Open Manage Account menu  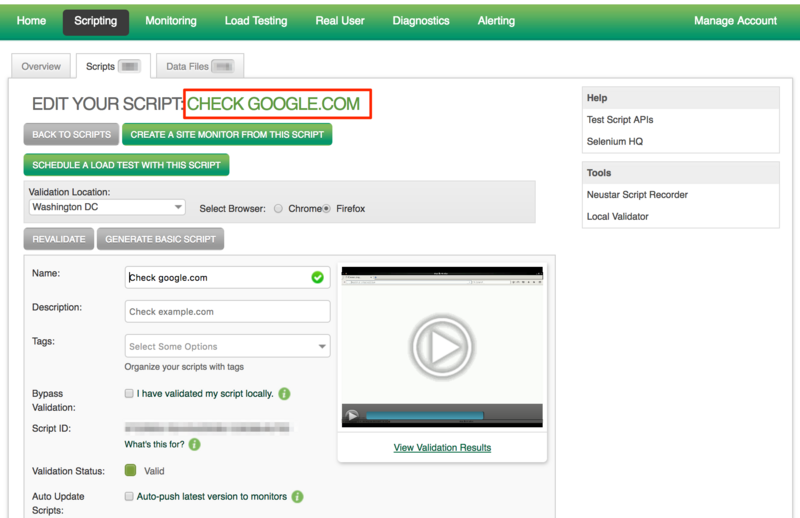(x=735, y=21)
